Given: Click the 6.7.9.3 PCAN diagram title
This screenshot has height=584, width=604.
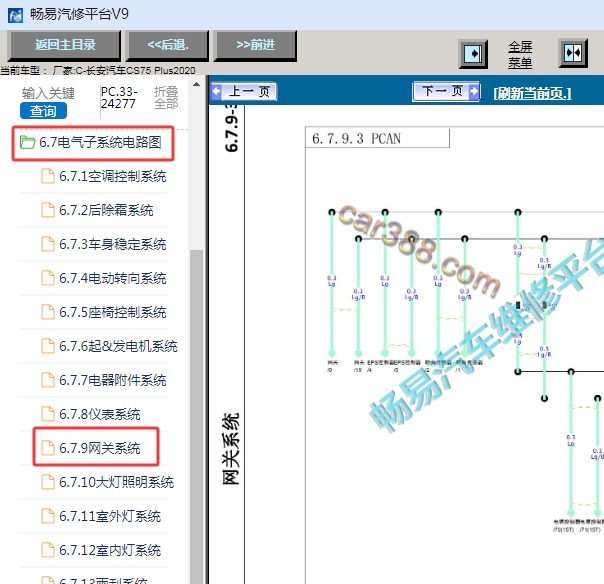Looking at the screenshot, I should [356, 139].
